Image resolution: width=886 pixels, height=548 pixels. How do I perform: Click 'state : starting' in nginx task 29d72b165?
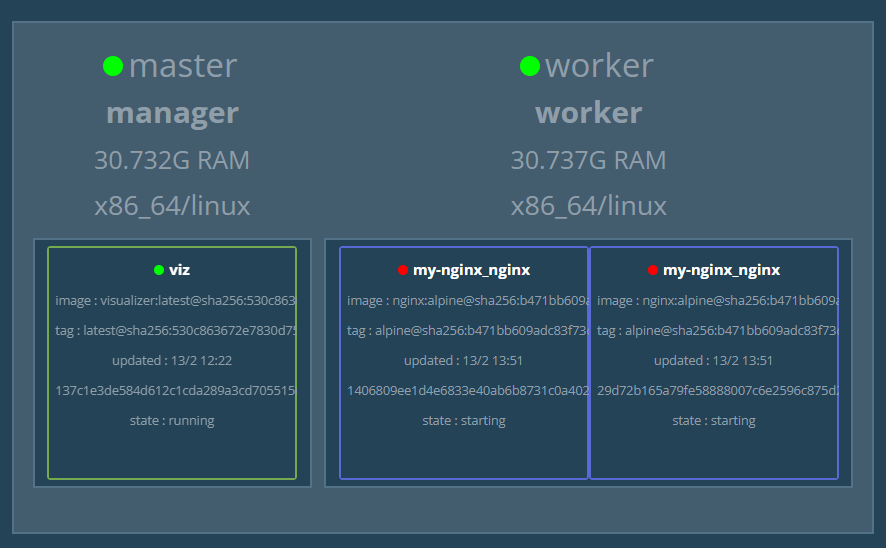714,421
